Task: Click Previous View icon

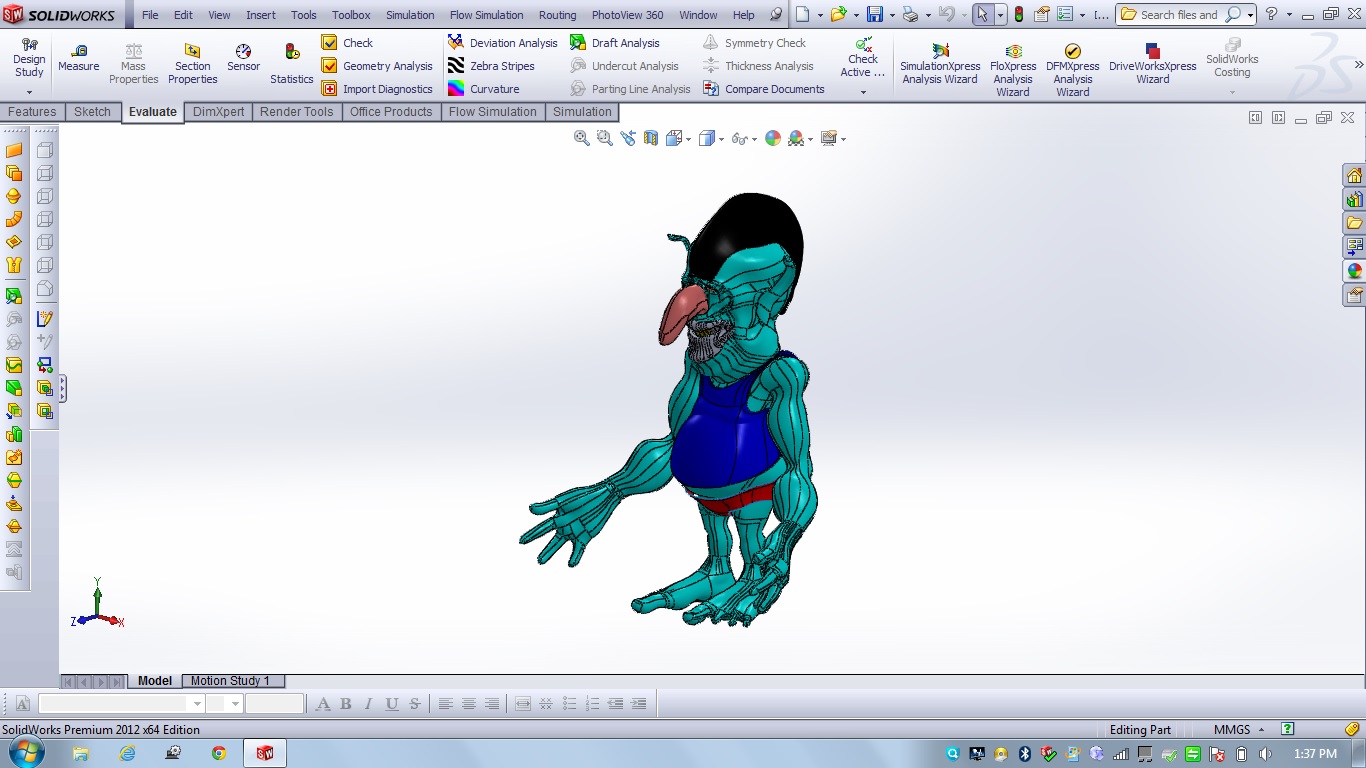Action: (x=628, y=139)
